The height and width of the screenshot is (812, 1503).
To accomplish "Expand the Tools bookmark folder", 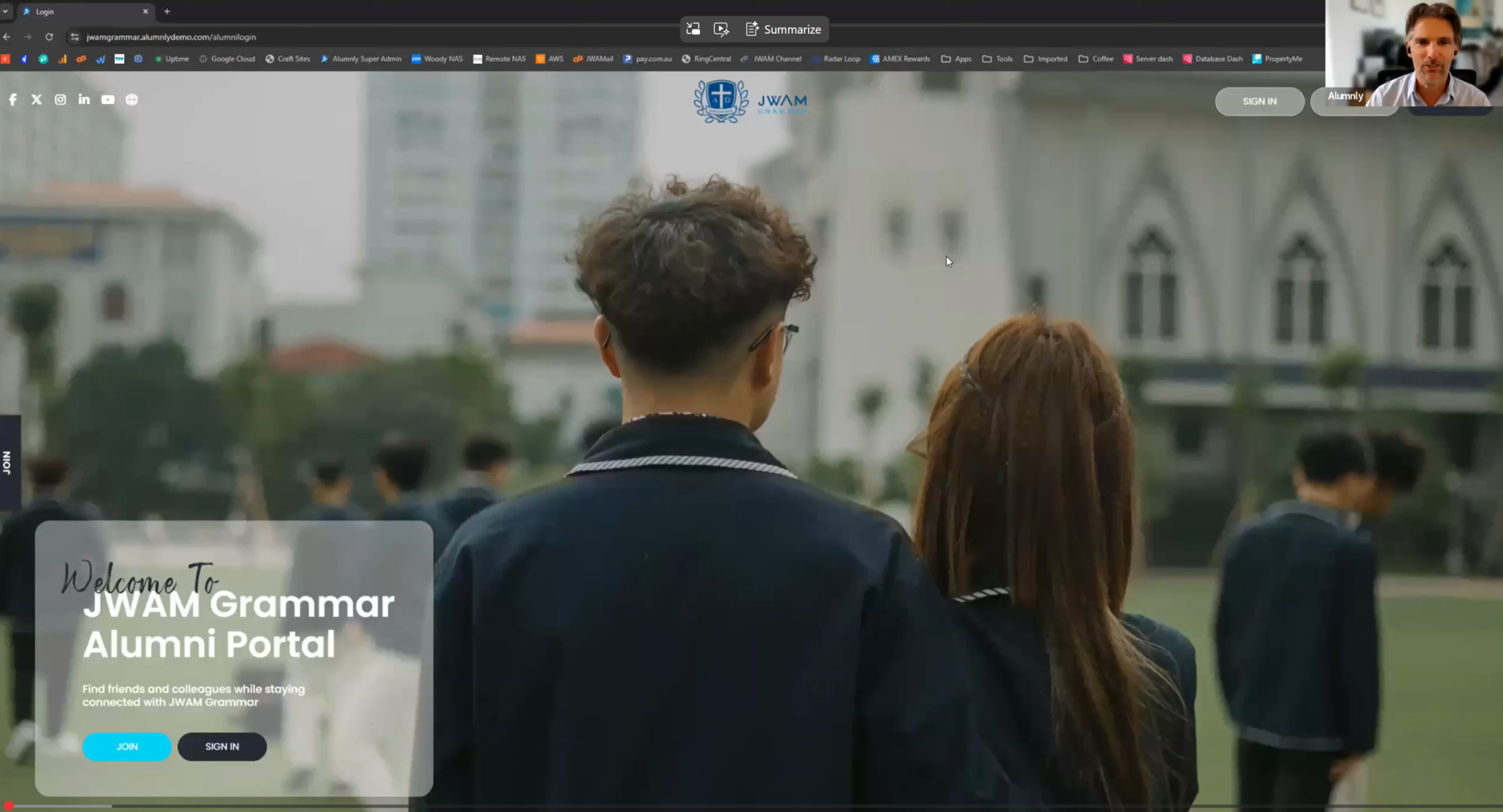I will point(997,59).
